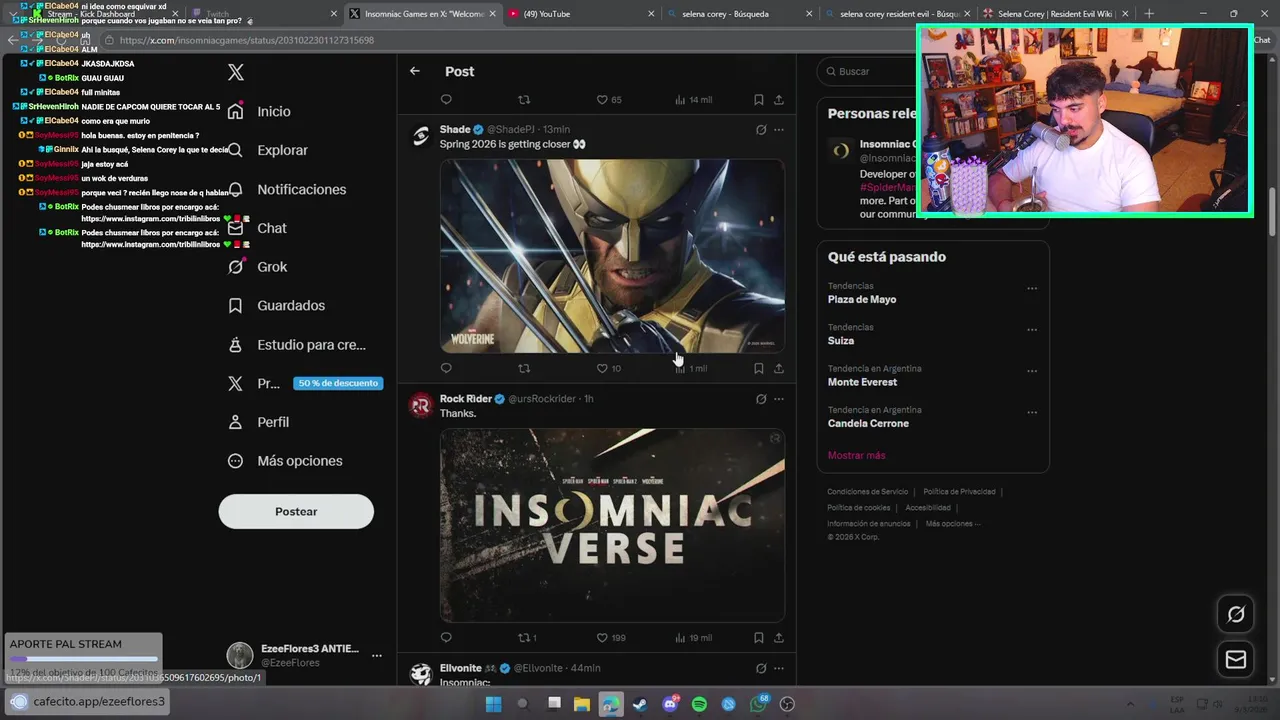The height and width of the screenshot is (720, 1280).
Task: Open the floating Grok button
Action: 1236,614
